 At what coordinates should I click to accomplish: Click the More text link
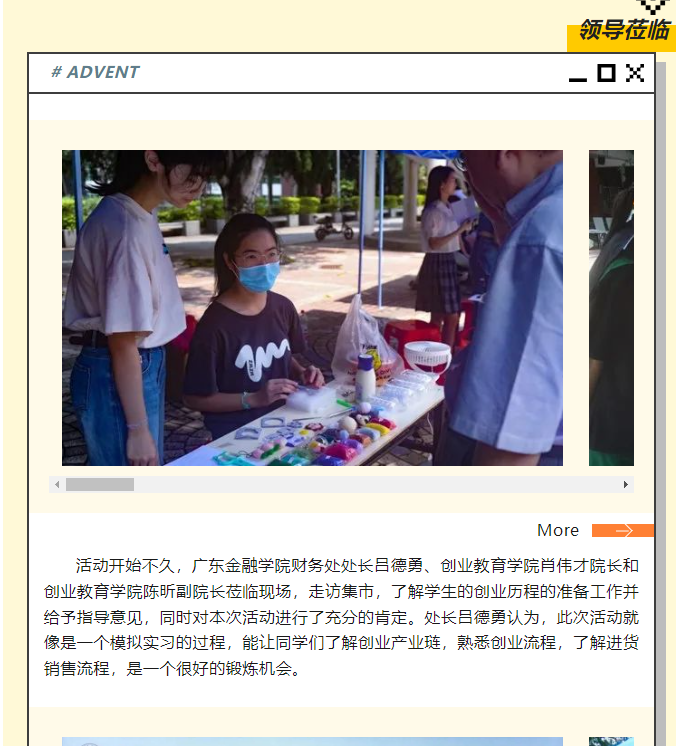coord(558,530)
